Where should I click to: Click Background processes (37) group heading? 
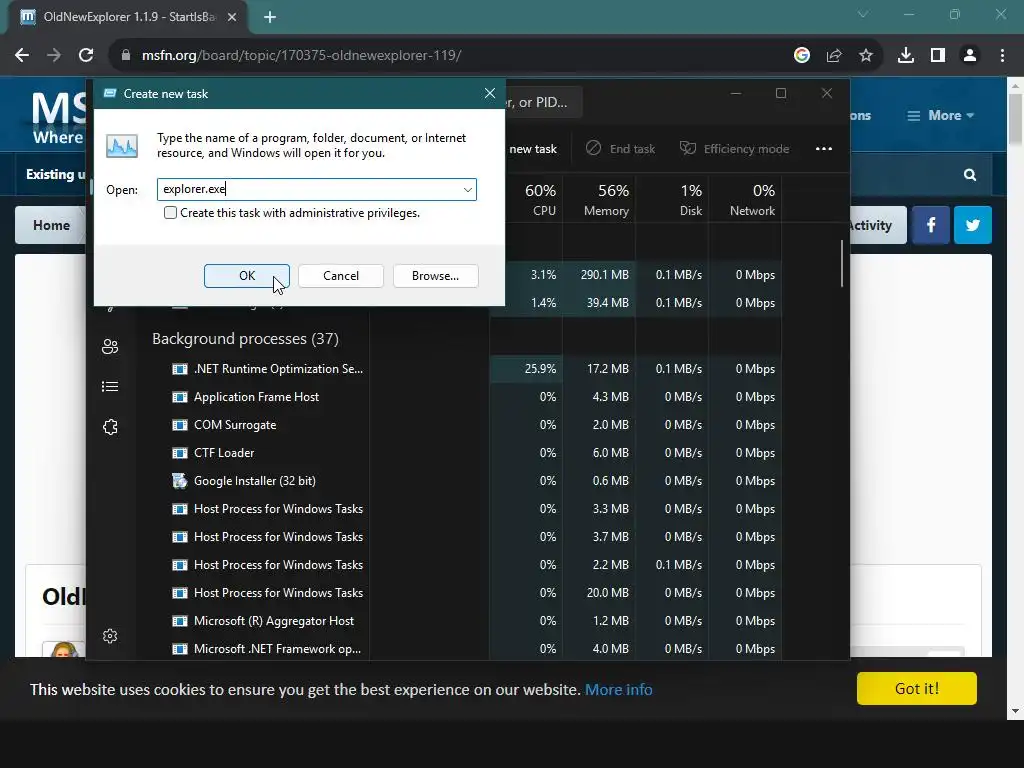246,339
